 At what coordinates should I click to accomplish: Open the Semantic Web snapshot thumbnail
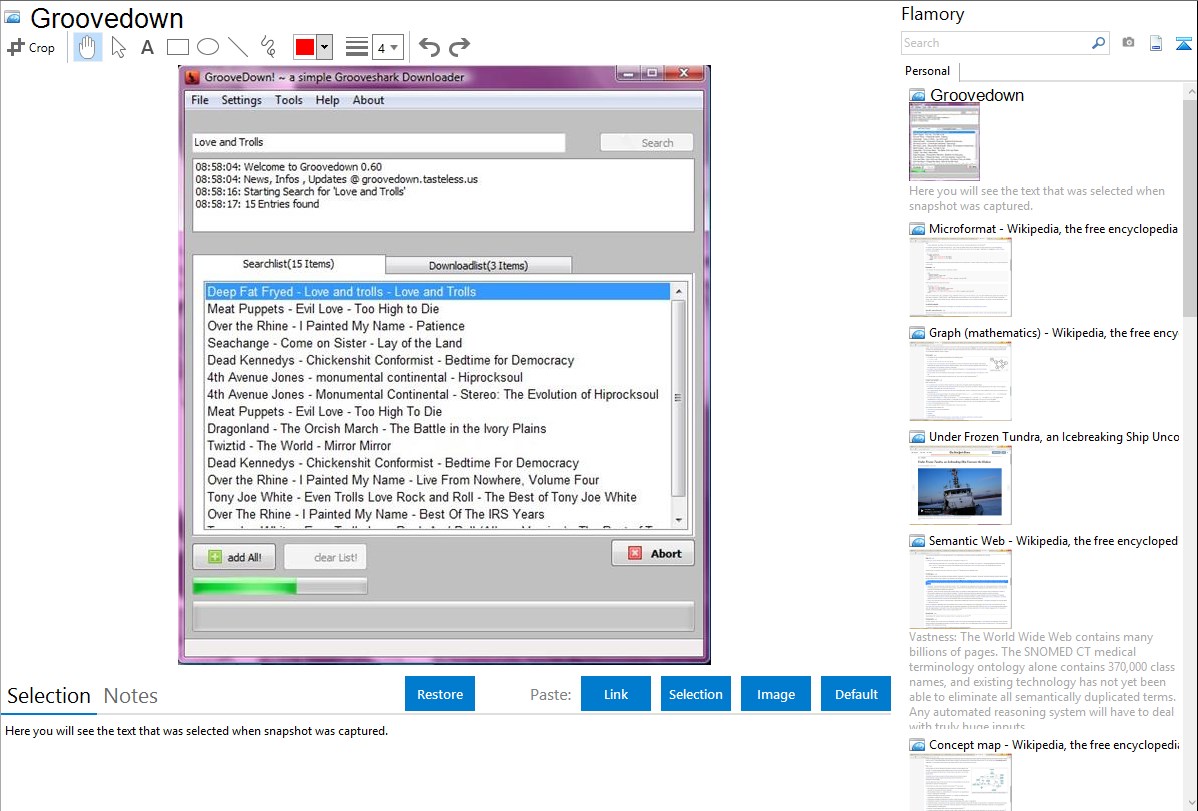coord(960,589)
